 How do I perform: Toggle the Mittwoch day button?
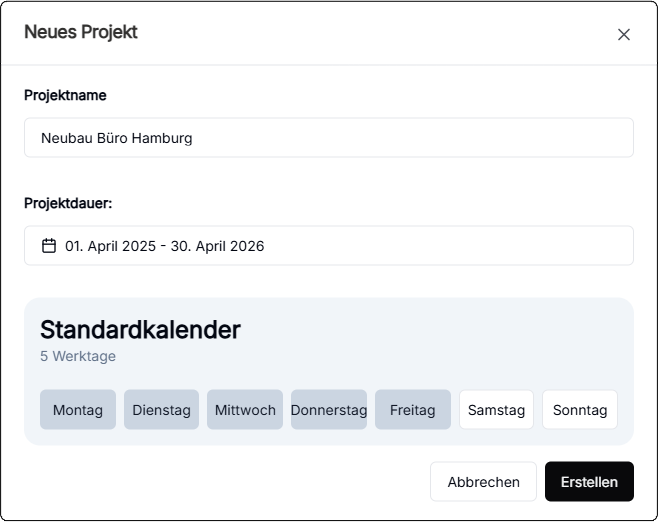[245, 410]
